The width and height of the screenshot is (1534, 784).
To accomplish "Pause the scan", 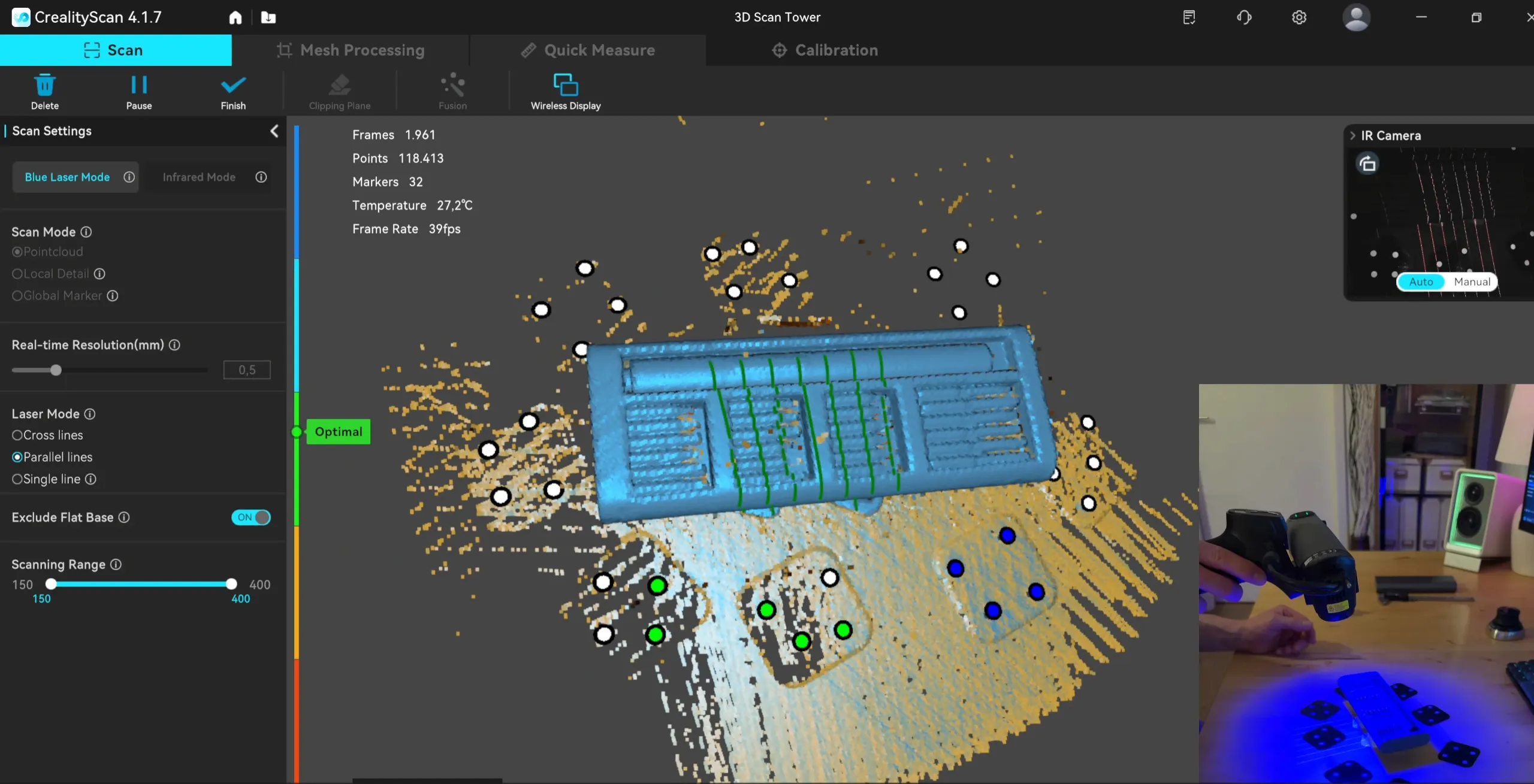I will tap(138, 86).
